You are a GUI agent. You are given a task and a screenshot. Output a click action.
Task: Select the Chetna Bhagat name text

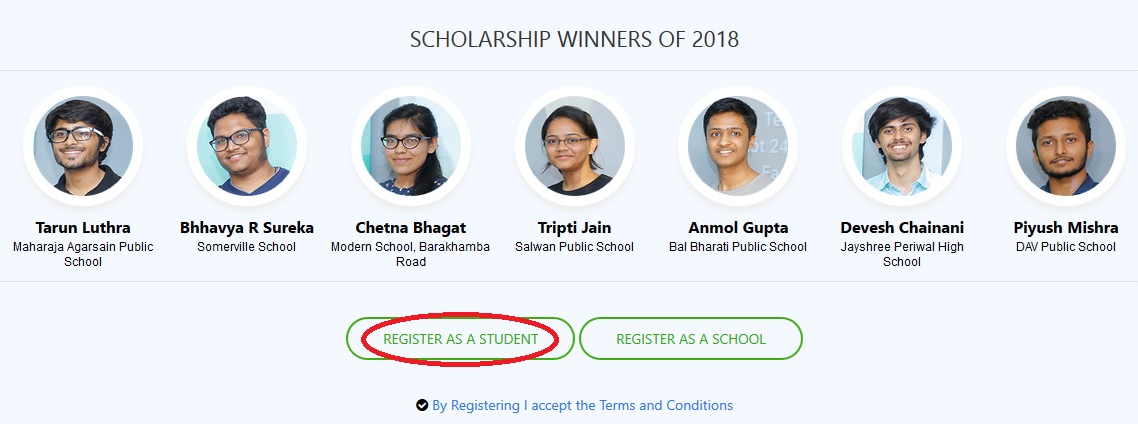point(411,227)
